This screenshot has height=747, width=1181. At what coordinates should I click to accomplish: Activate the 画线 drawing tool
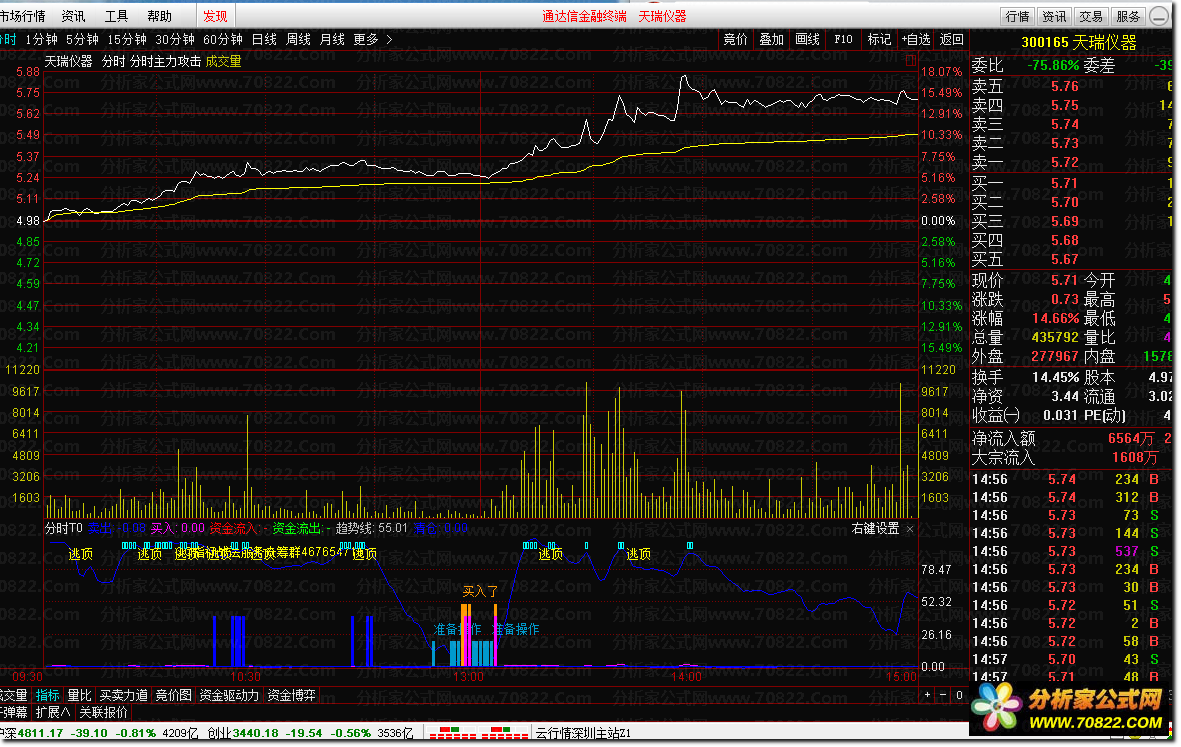pyautogui.click(x=807, y=39)
